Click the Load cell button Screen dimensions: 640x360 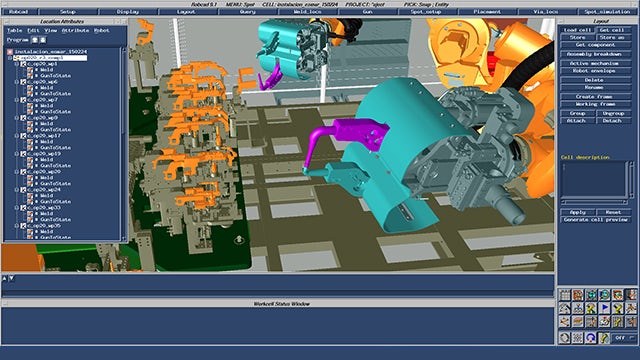click(577, 30)
